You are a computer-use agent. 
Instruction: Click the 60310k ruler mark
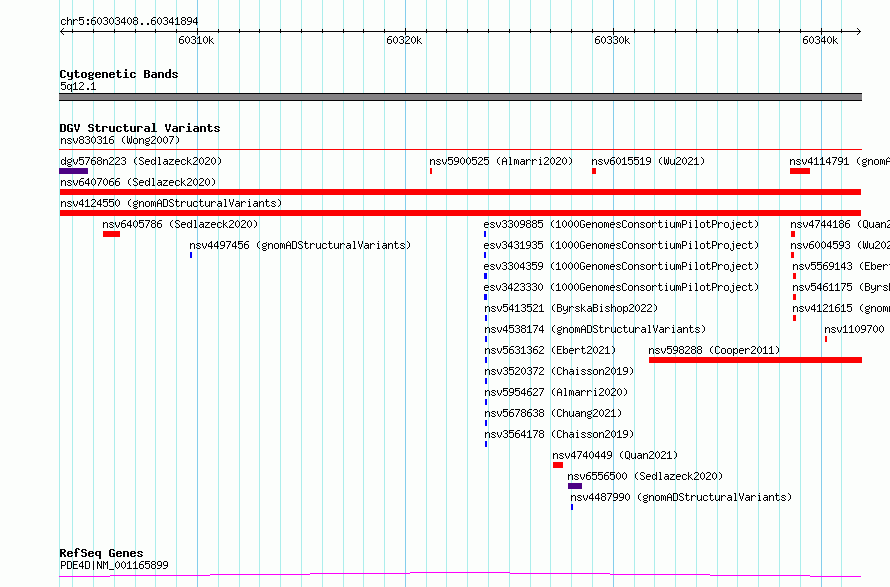pos(196,40)
